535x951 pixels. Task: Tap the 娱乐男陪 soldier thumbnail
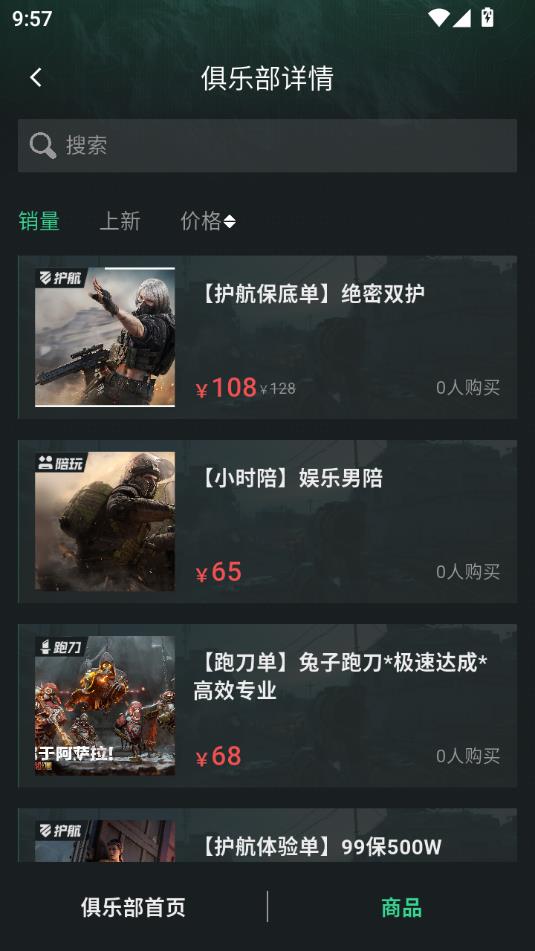pos(105,522)
